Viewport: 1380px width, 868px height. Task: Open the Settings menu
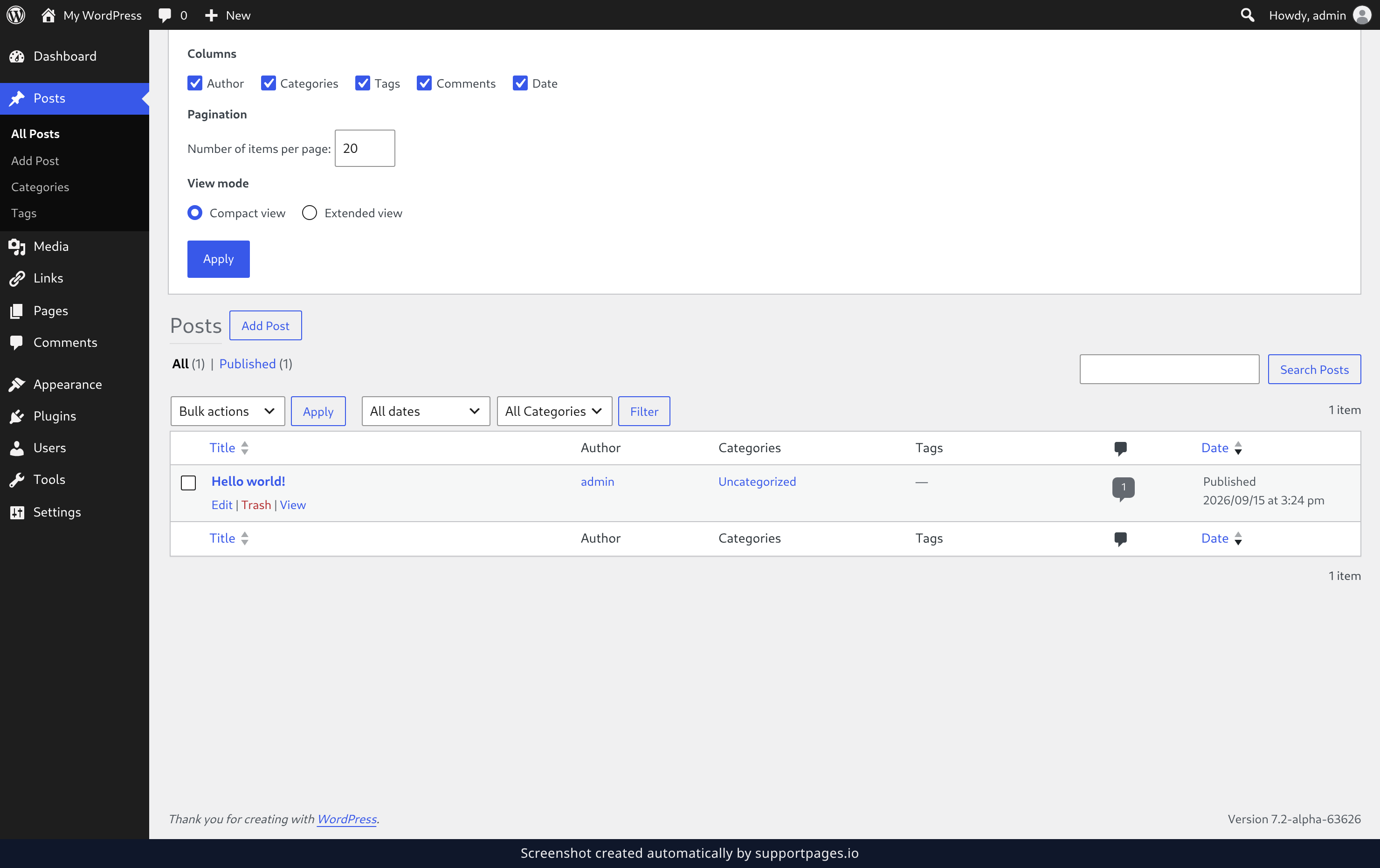75,512
